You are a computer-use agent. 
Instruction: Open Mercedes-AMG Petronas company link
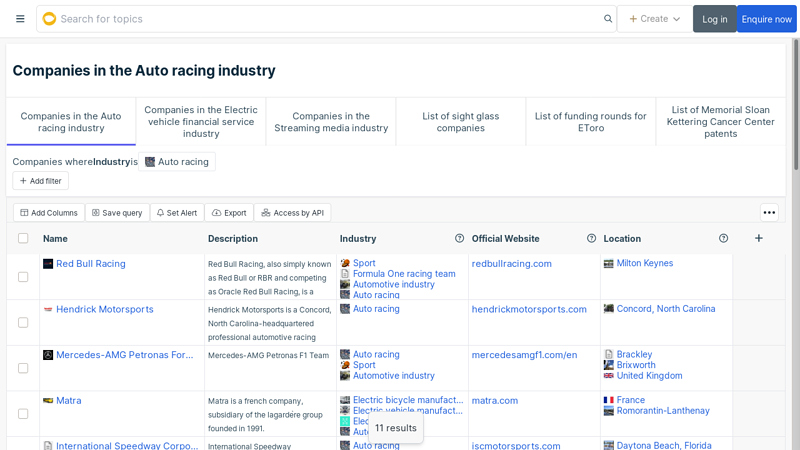click(124, 355)
